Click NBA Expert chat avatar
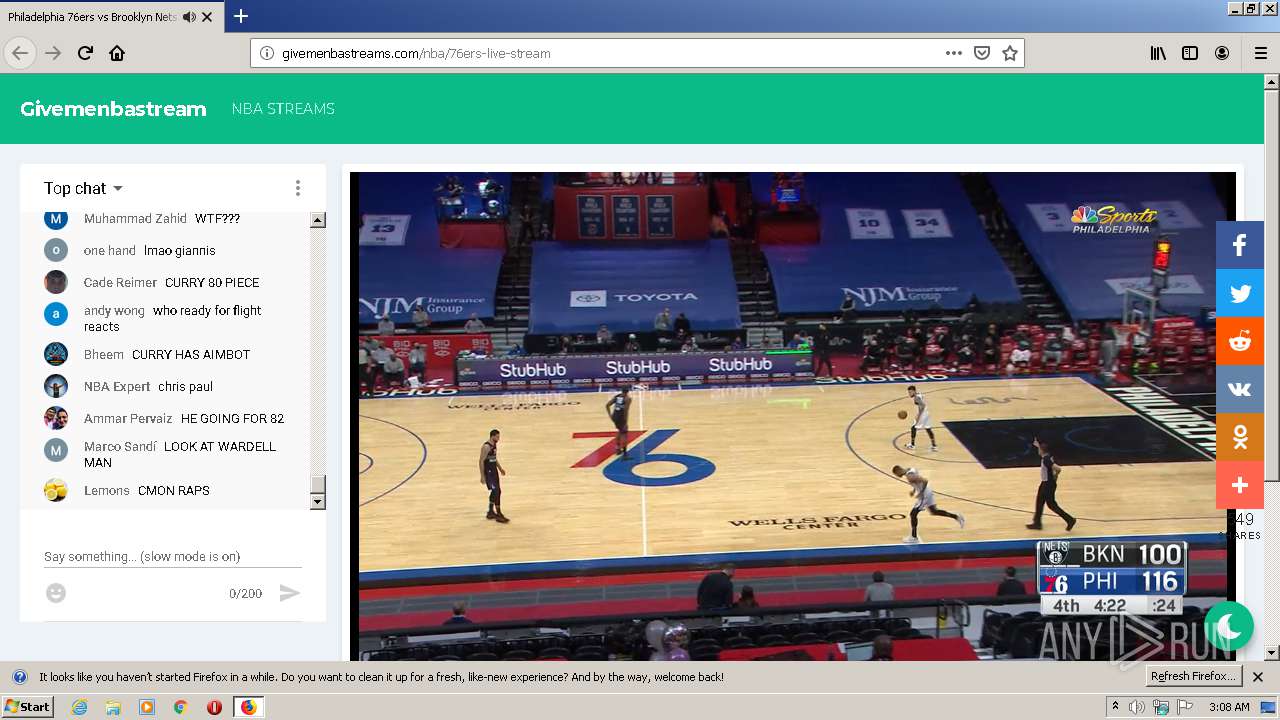Image resolution: width=1280 pixels, height=720 pixels. 56,386
